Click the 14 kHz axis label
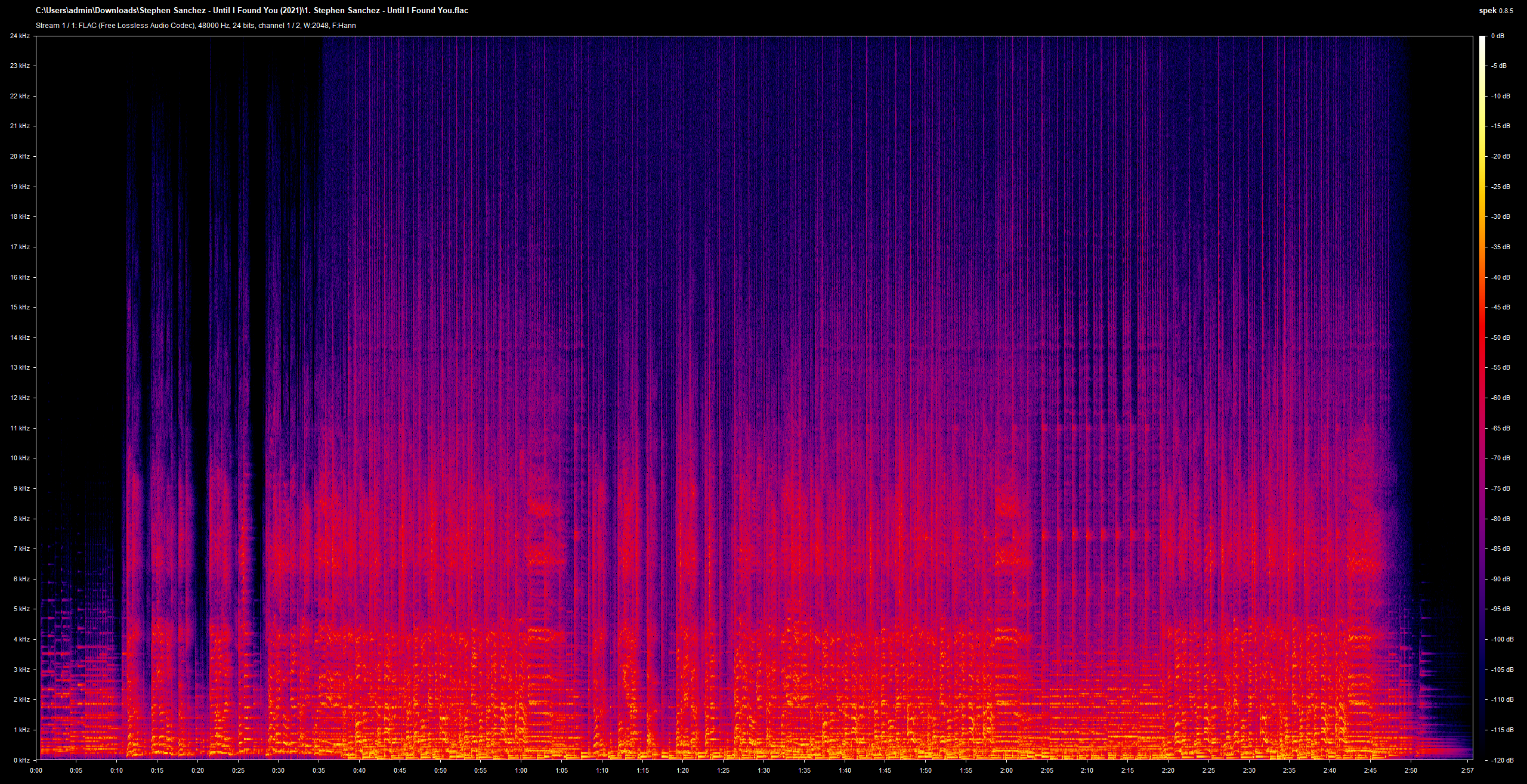This screenshot has width=1527, height=784. (x=20, y=337)
